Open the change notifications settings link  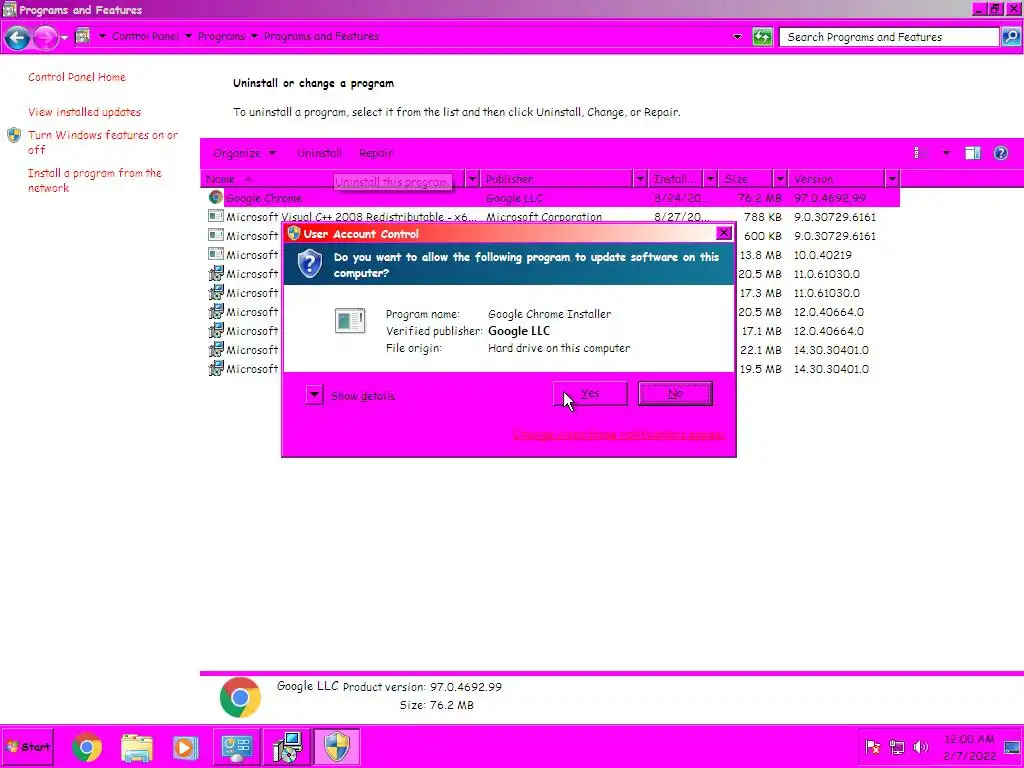point(618,434)
